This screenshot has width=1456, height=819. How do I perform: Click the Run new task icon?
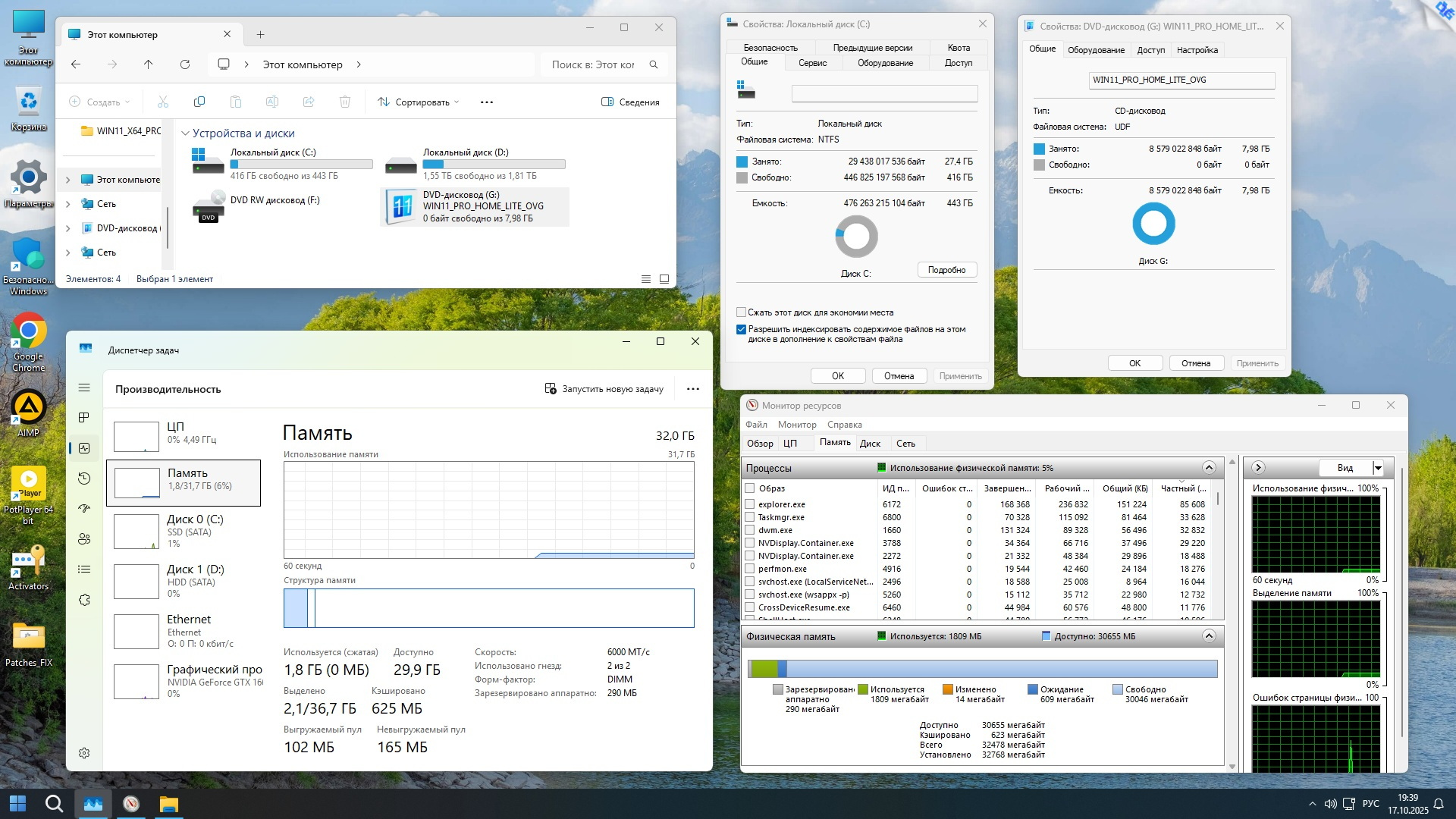551,389
